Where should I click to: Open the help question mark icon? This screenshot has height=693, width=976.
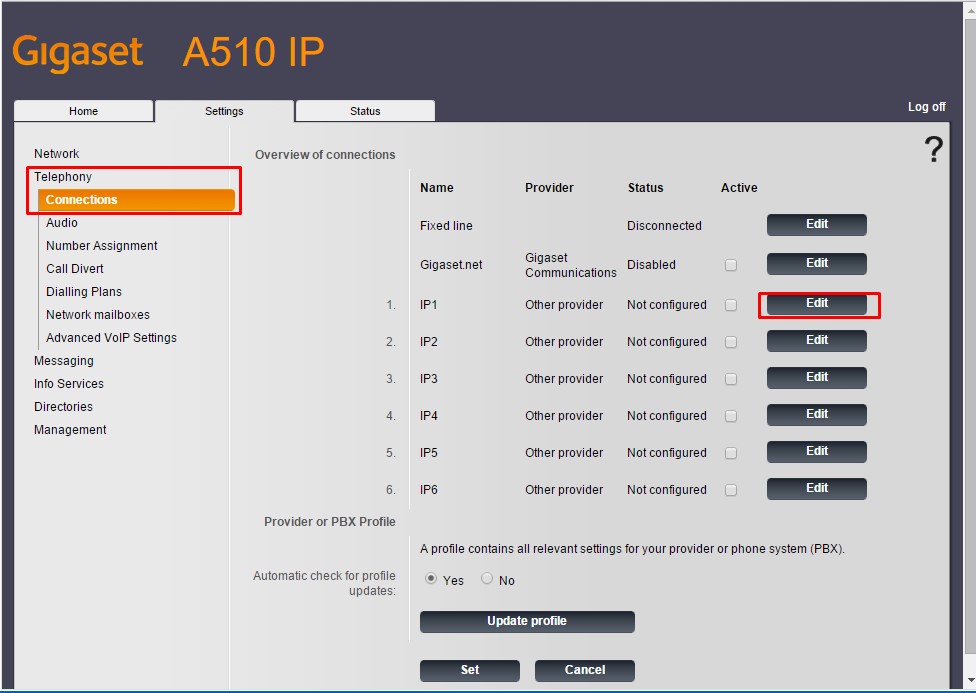tap(933, 149)
